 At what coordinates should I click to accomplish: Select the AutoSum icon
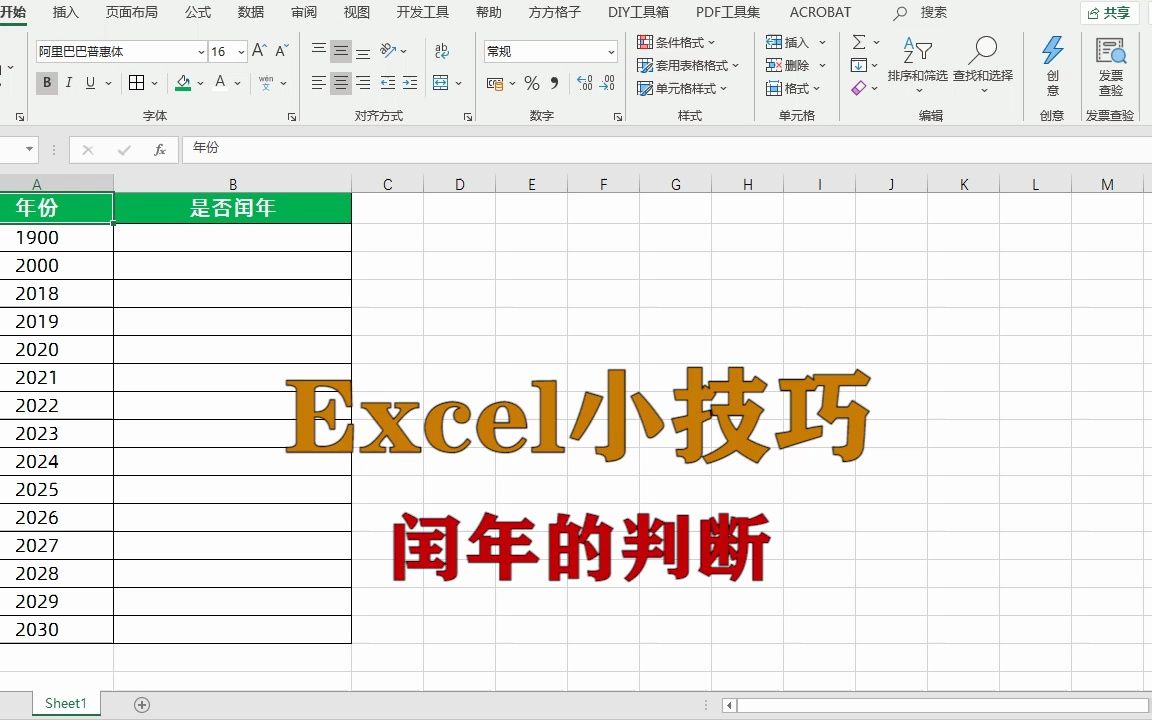coord(860,42)
